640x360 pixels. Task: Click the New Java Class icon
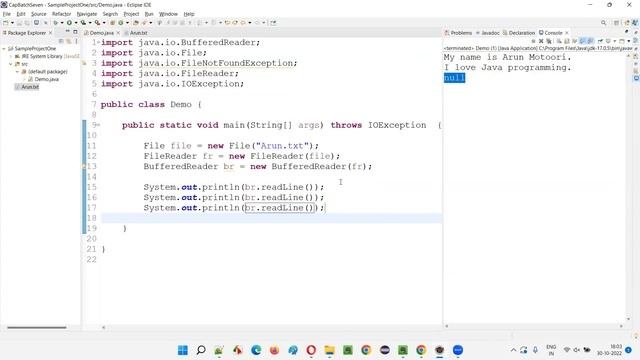pos(120,23)
